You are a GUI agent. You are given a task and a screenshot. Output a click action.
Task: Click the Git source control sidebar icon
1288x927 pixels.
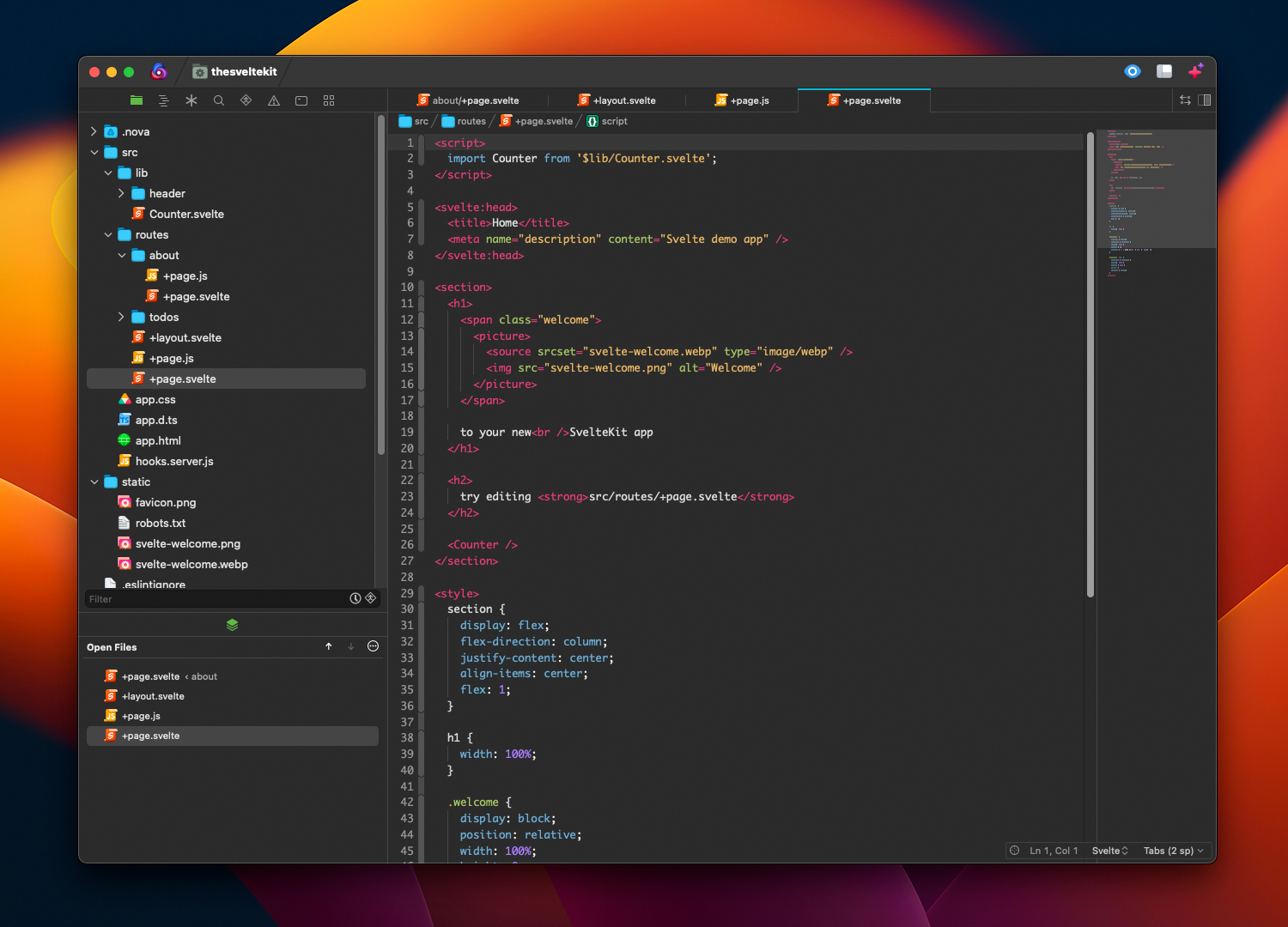click(x=246, y=100)
